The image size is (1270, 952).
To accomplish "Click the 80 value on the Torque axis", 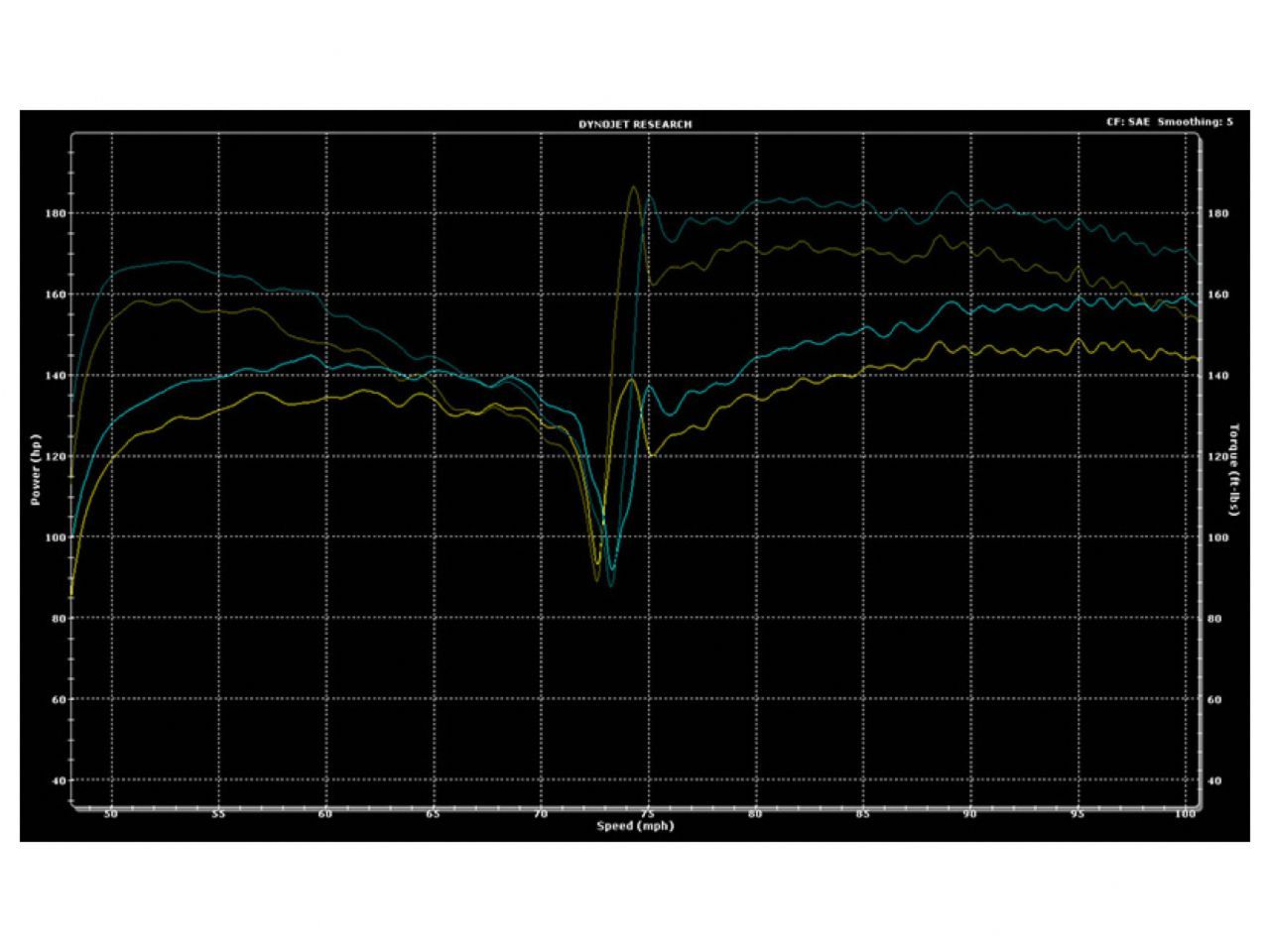I will click(x=1214, y=619).
